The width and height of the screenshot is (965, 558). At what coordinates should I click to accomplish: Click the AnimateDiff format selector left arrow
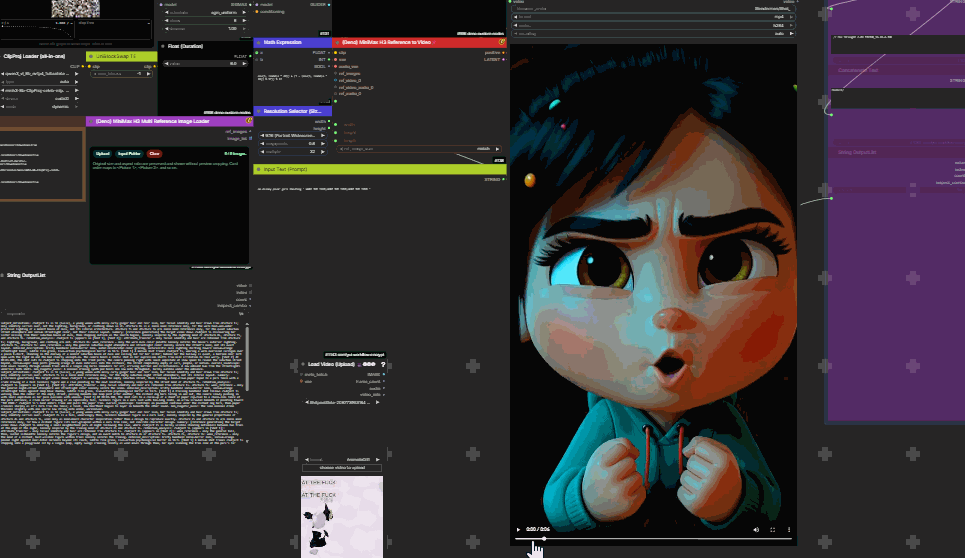(306, 460)
